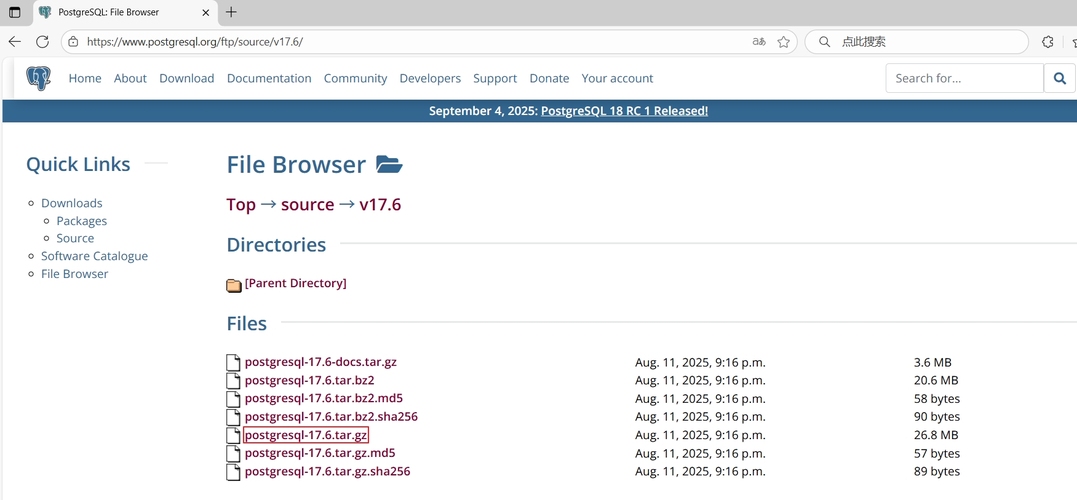
Task: Open the Community navigation item
Action: [x=355, y=78]
